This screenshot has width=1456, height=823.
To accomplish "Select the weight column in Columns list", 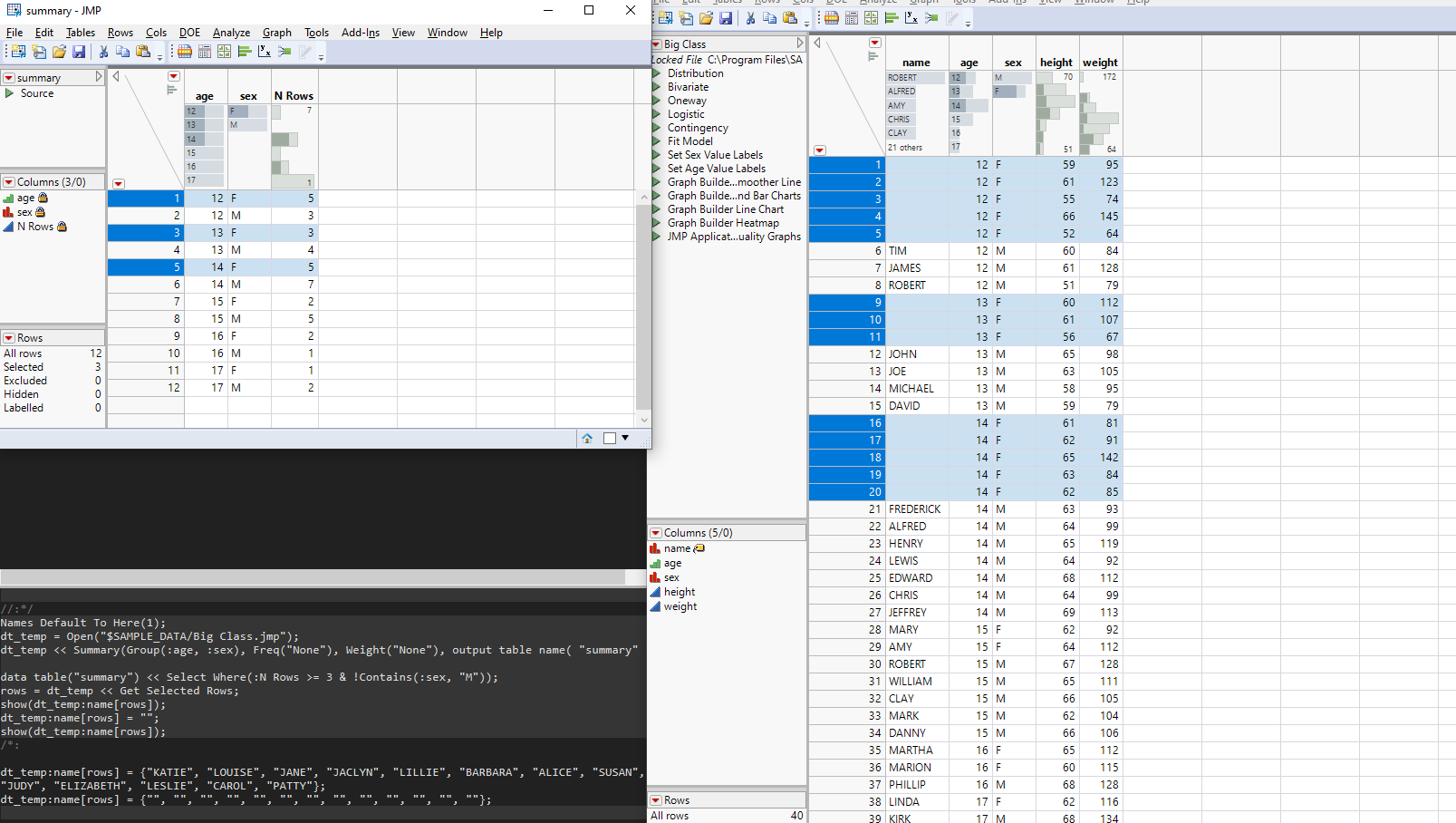I will pyautogui.click(x=680, y=606).
